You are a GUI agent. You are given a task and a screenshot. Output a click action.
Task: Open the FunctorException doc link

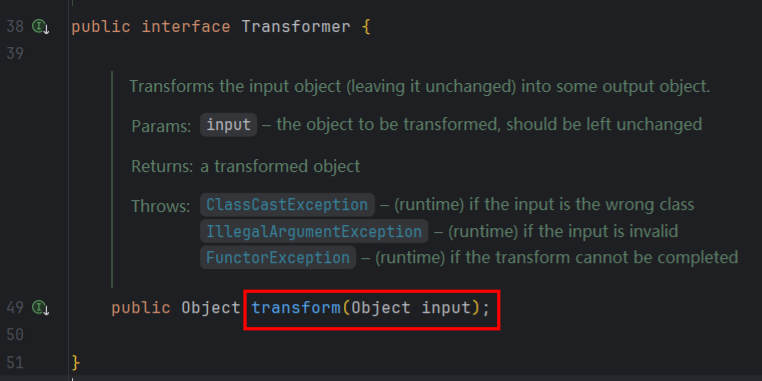click(278, 257)
